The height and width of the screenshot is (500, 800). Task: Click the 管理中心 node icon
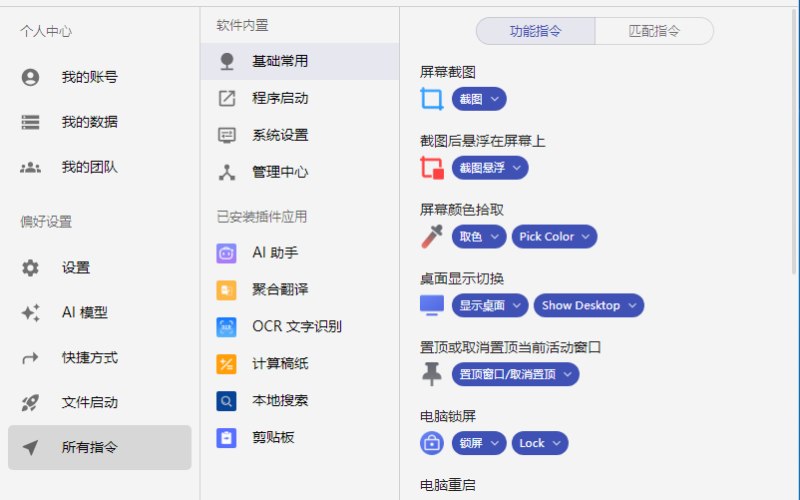227,172
